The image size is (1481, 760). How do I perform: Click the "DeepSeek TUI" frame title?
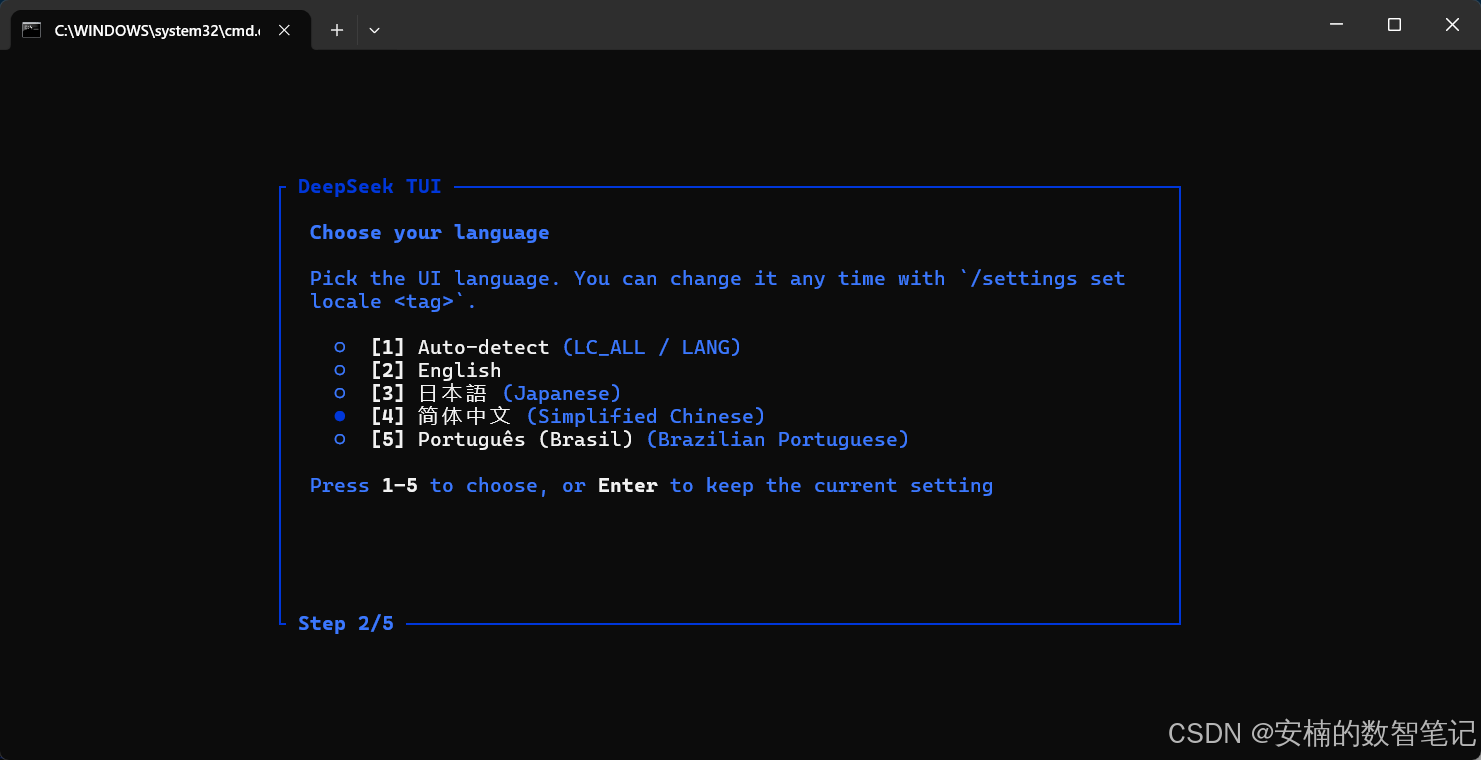pyautogui.click(x=370, y=187)
